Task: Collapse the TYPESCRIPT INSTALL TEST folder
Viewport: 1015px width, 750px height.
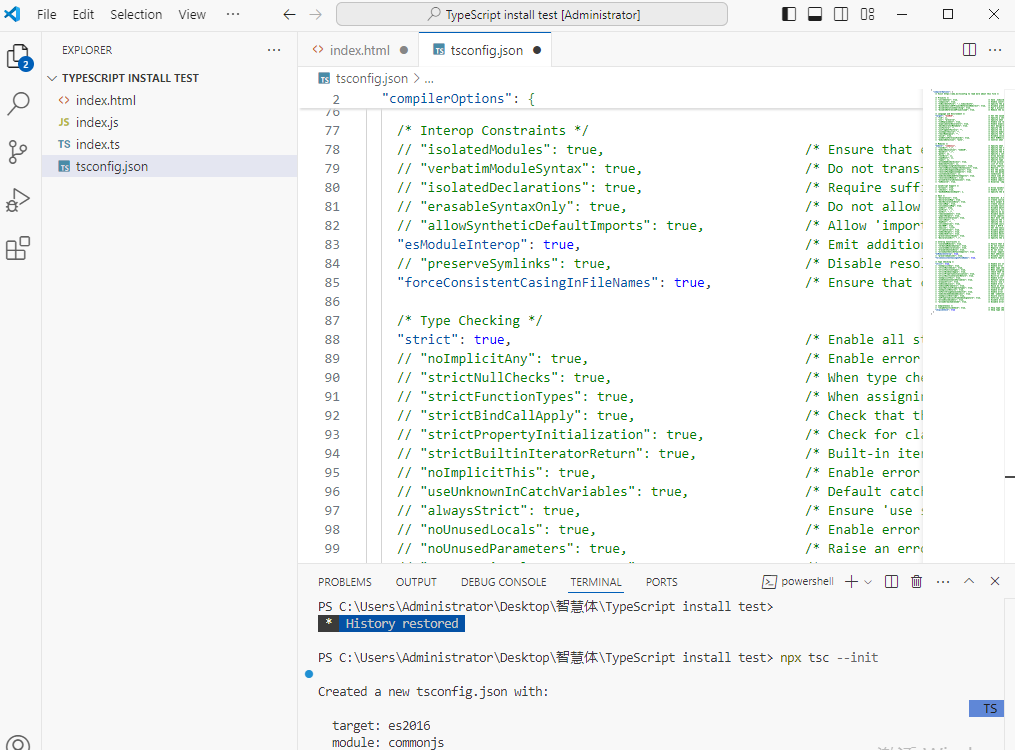Action: (129, 78)
